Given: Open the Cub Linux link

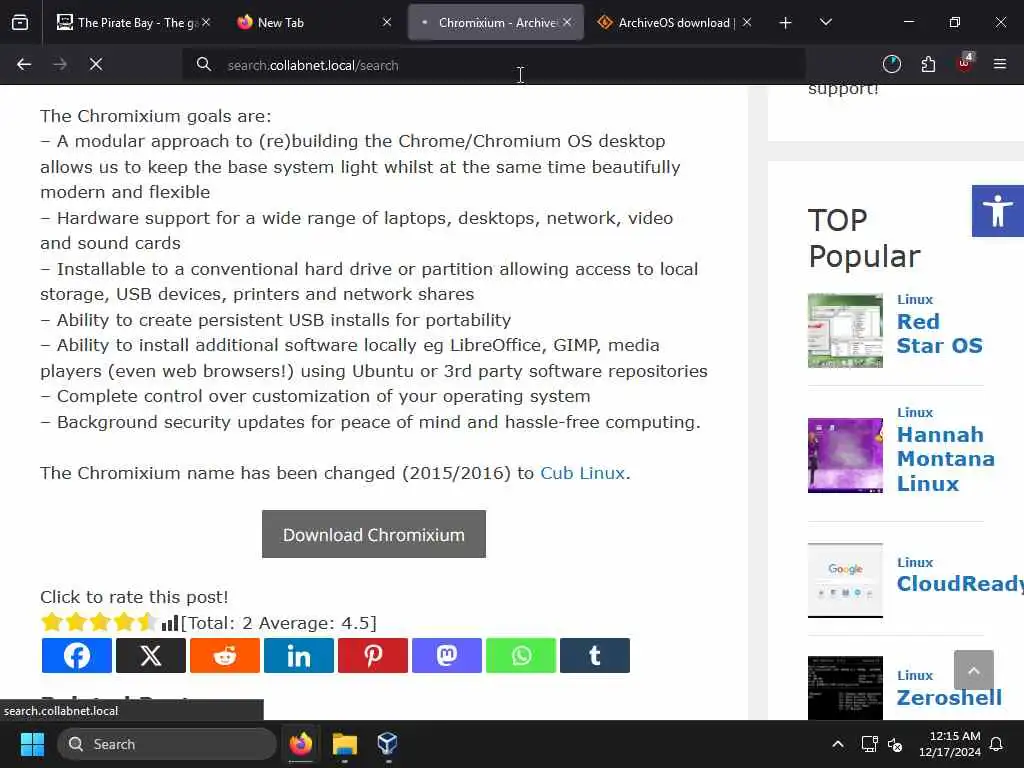Looking at the screenshot, I should coord(583,473).
